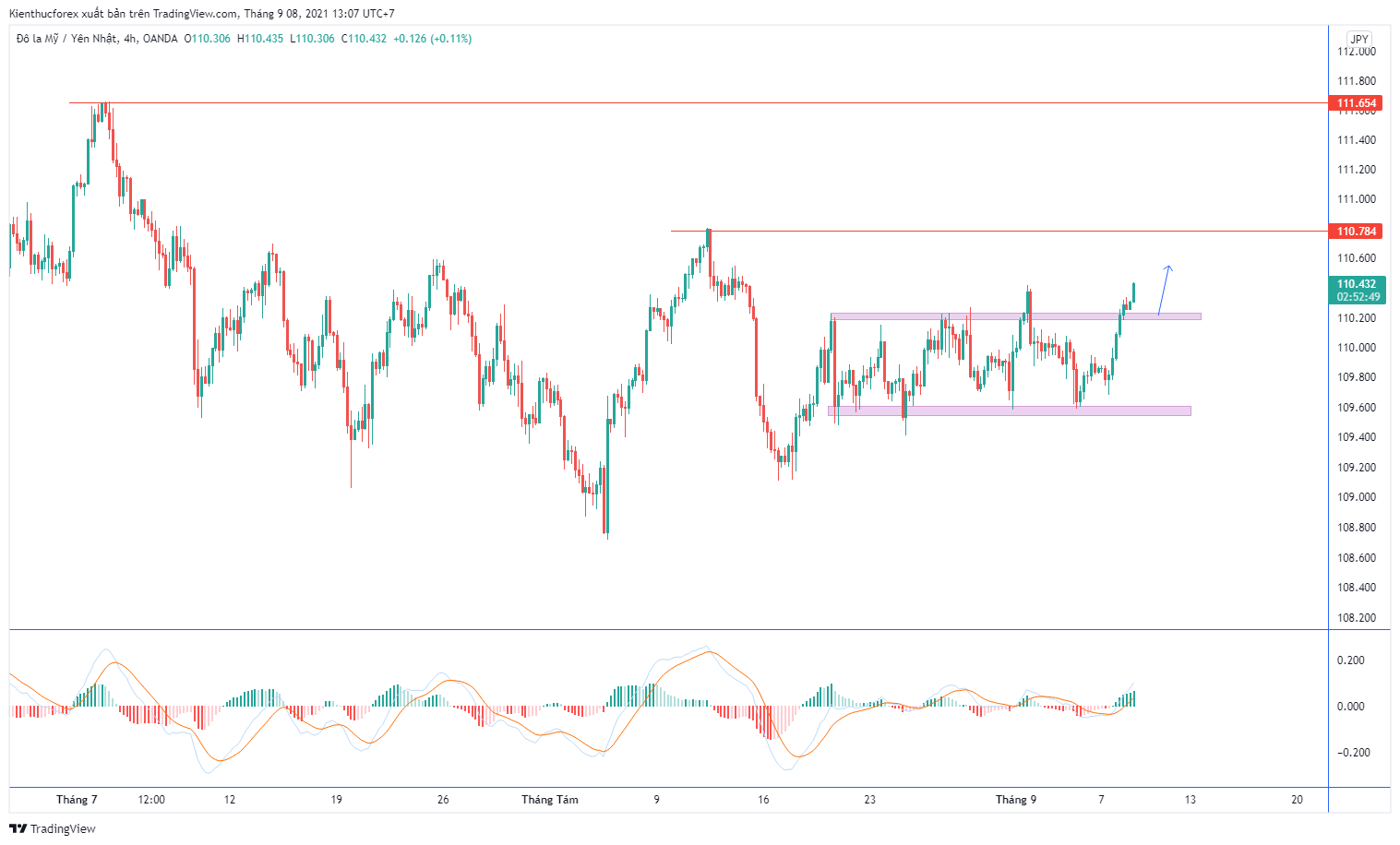Click the 108.200 price scale label
This screenshot has width=1400, height=845.
1356,618
